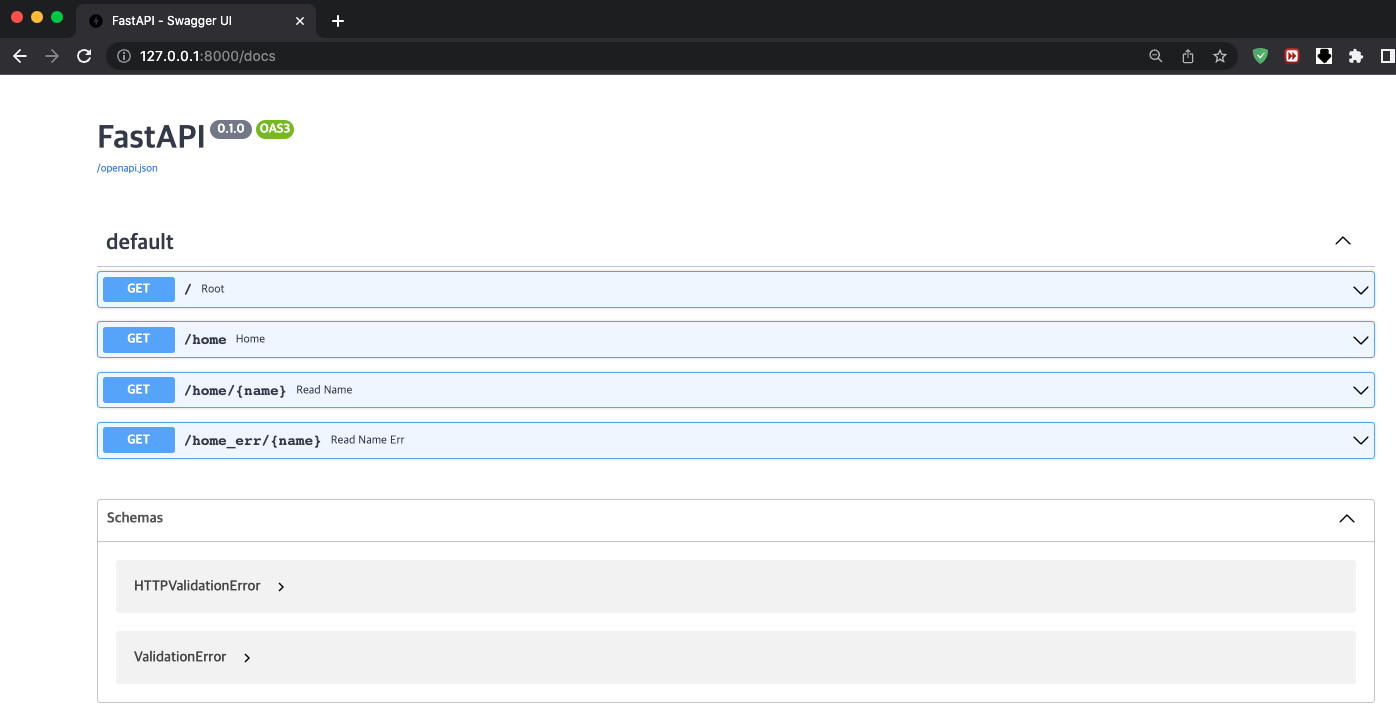Click the GET badge of the Root endpoint
The height and width of the screenshot is (726, 1396).
pyautogui.click(x=139, y=289)
